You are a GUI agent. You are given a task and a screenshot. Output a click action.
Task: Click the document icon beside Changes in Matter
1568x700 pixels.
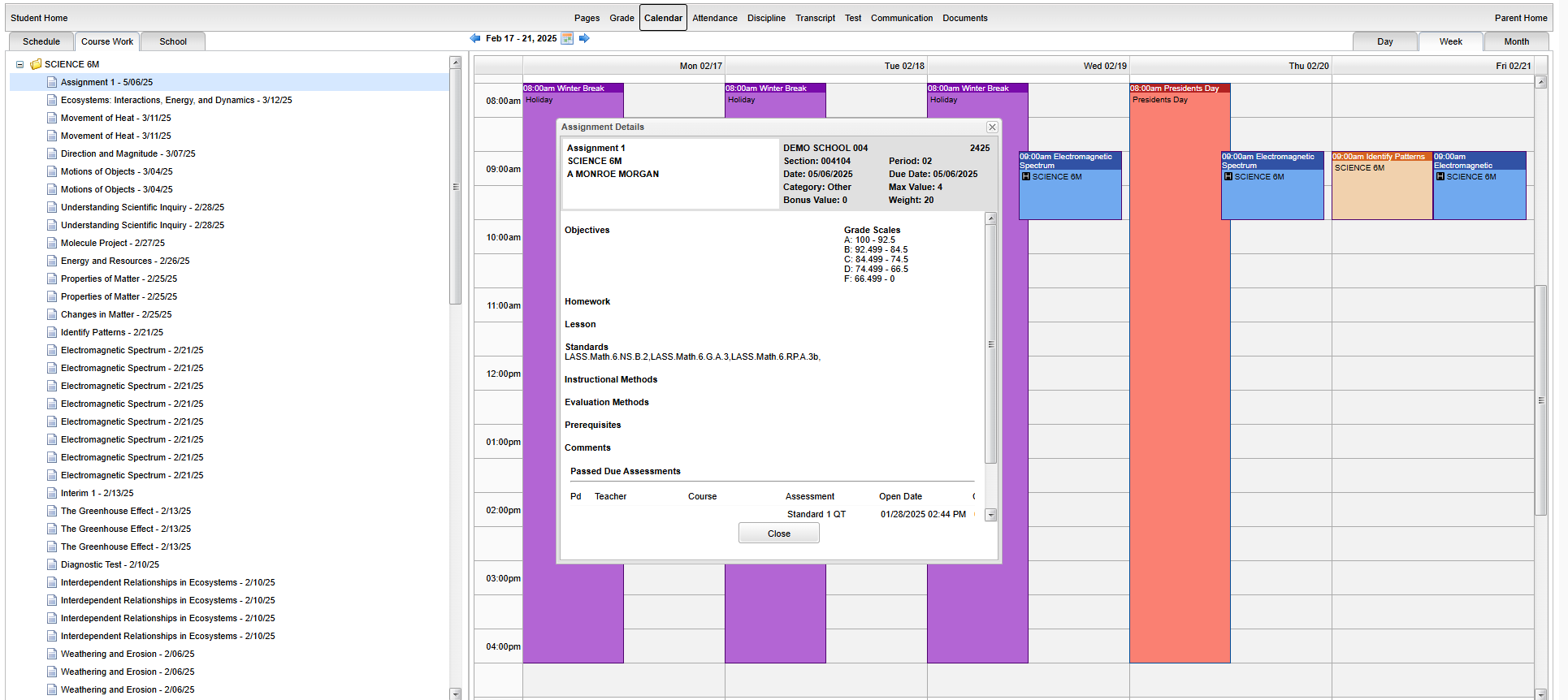[52, 314]
